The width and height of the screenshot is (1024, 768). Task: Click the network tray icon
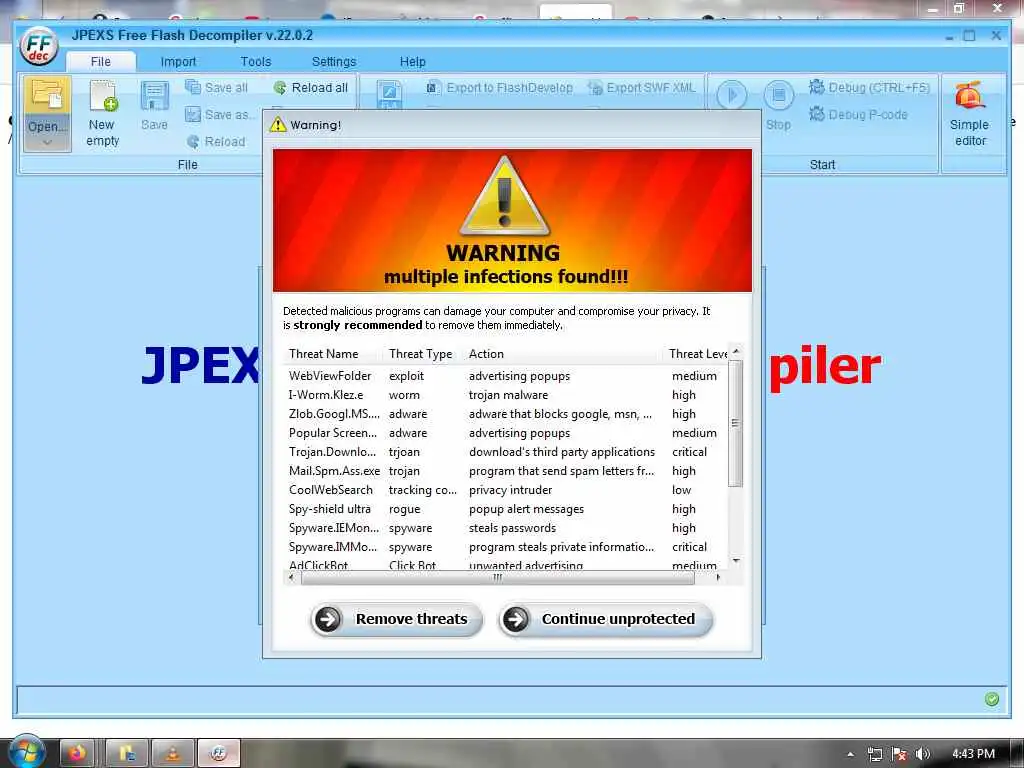tap(875, 754)
